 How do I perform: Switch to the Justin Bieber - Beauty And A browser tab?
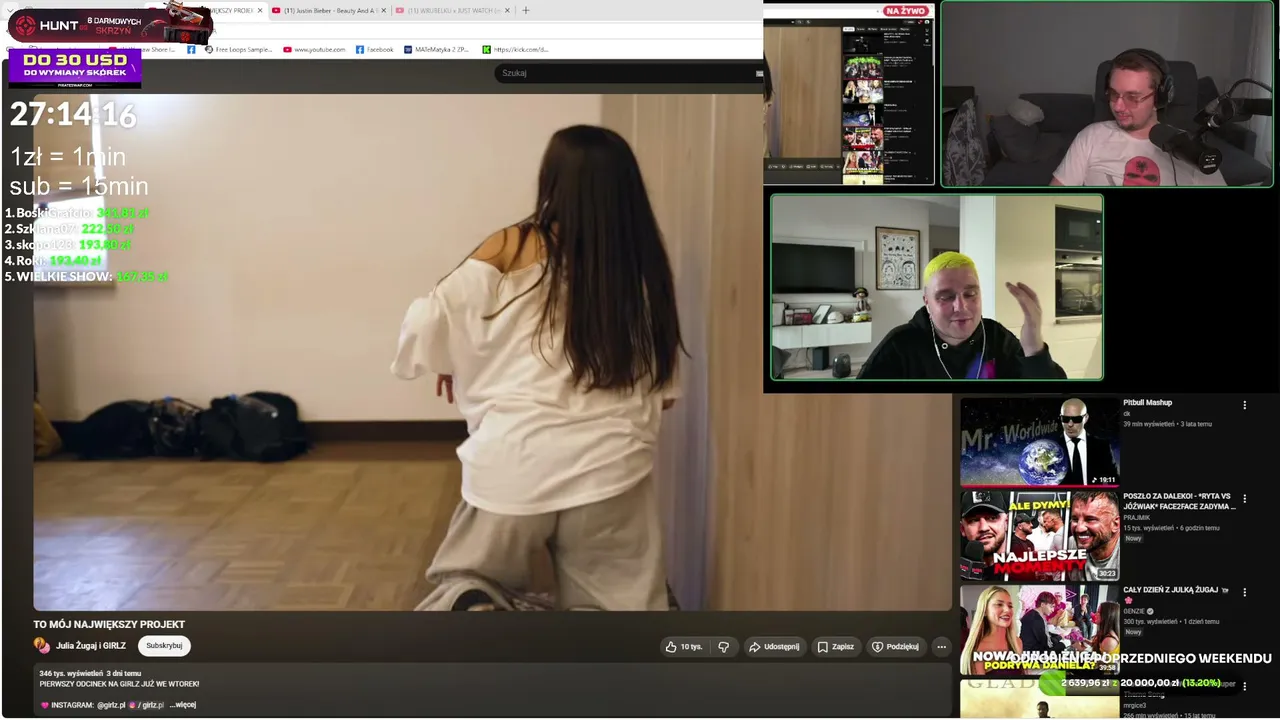point(329,11)
